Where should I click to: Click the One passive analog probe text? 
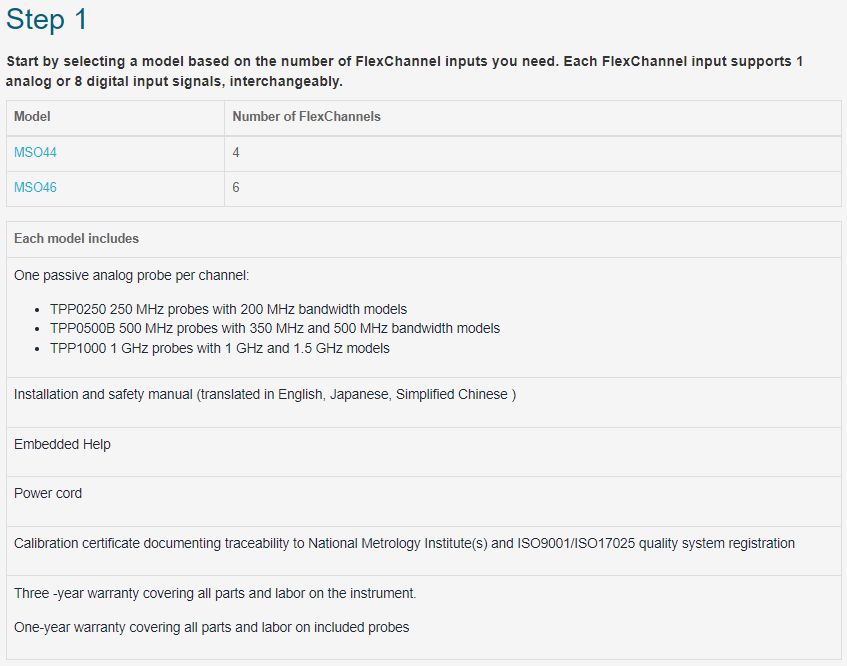(131, 275)
